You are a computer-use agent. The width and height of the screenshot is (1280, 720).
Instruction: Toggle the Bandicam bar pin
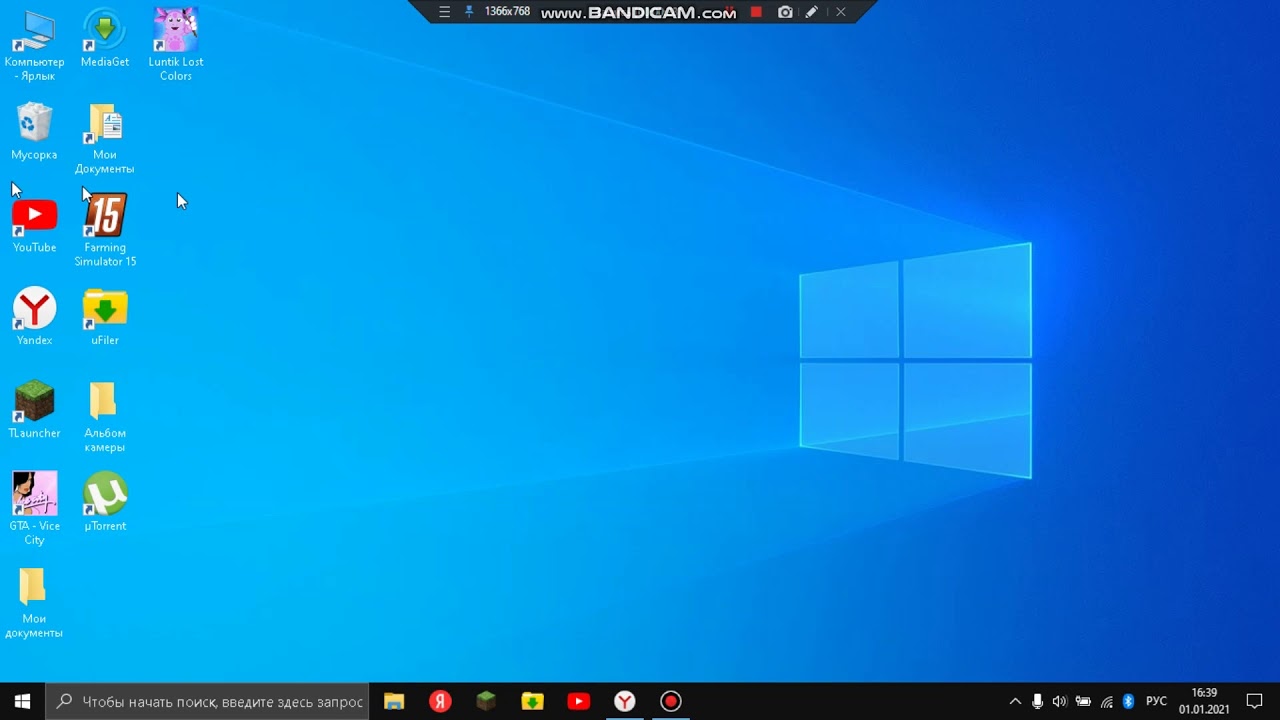coord(469,12)
